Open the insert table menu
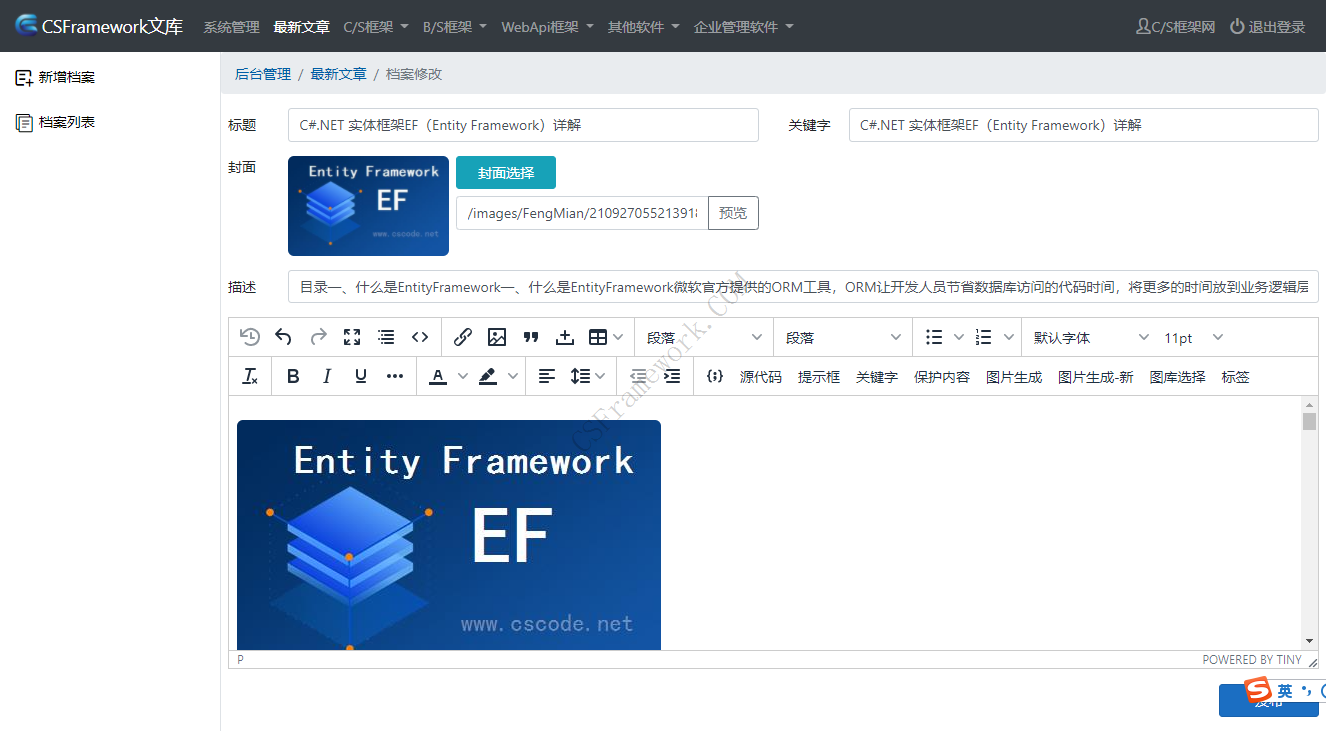This screenshot has width=1326, height=731. pos(606,337)
